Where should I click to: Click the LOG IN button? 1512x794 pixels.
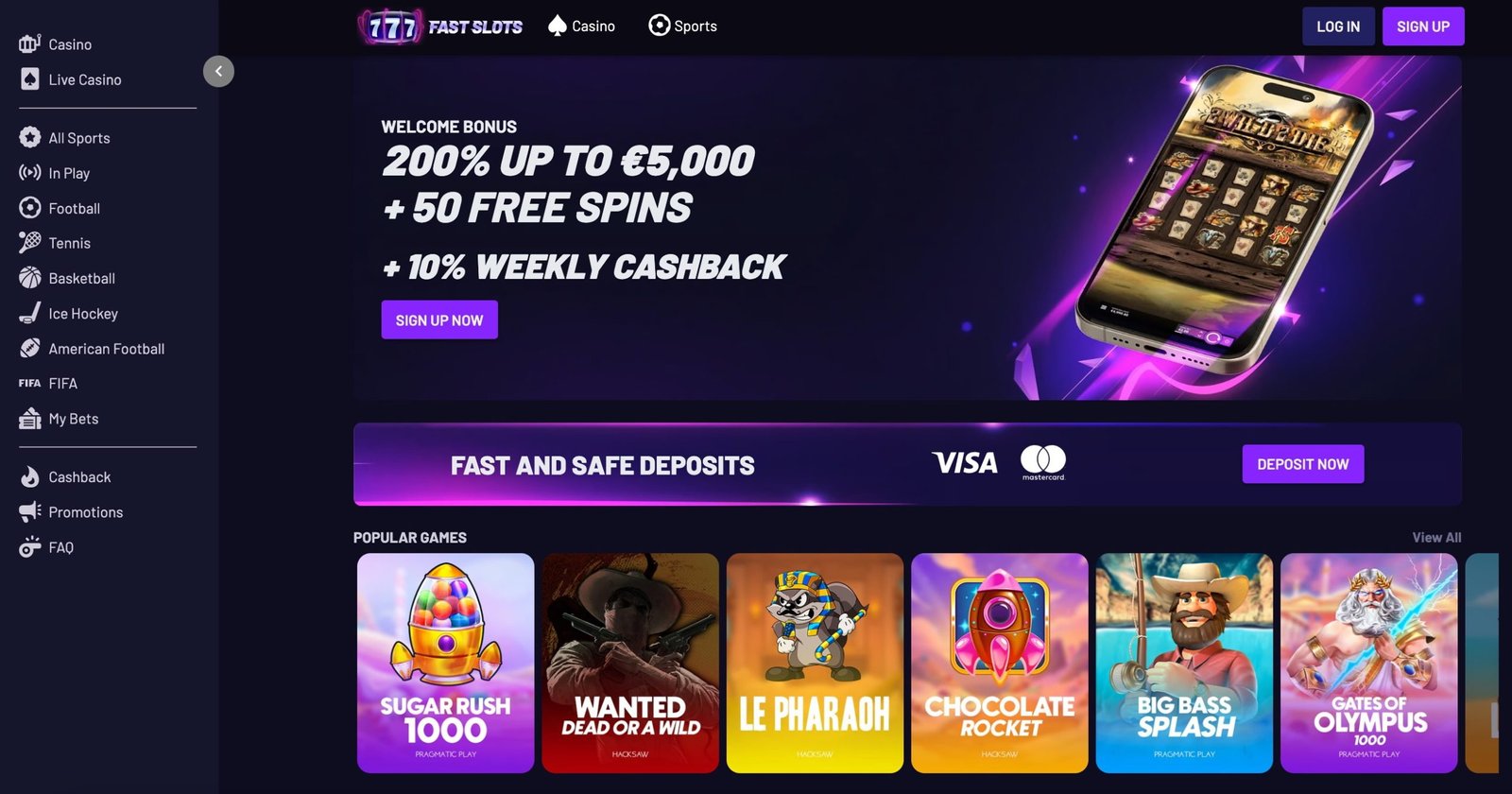pos(1338,26)
